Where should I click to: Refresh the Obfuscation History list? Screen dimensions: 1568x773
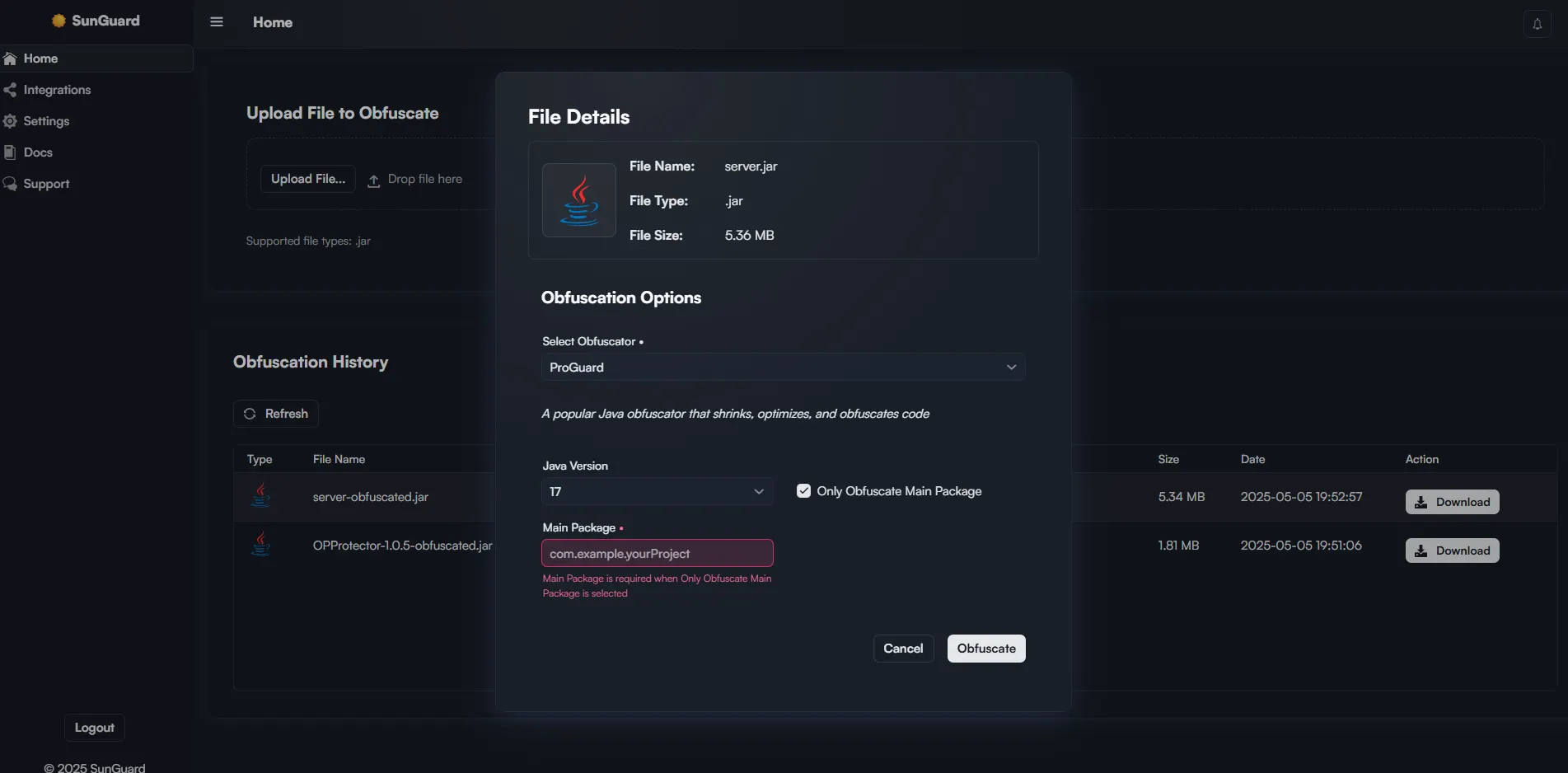[x=275, y=414]
